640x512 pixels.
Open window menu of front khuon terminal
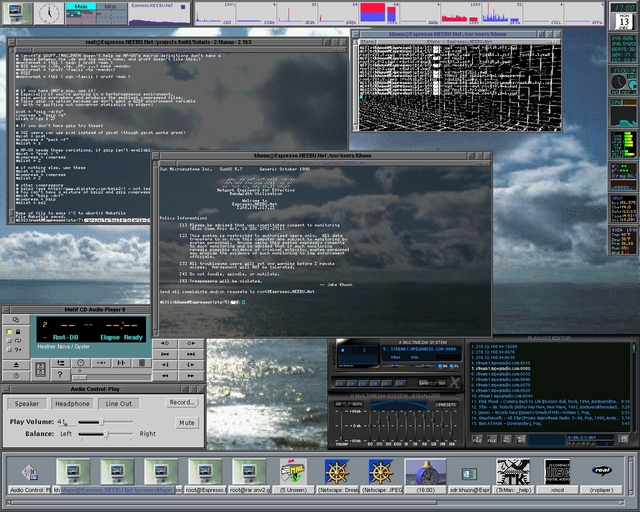pos(156,156)
